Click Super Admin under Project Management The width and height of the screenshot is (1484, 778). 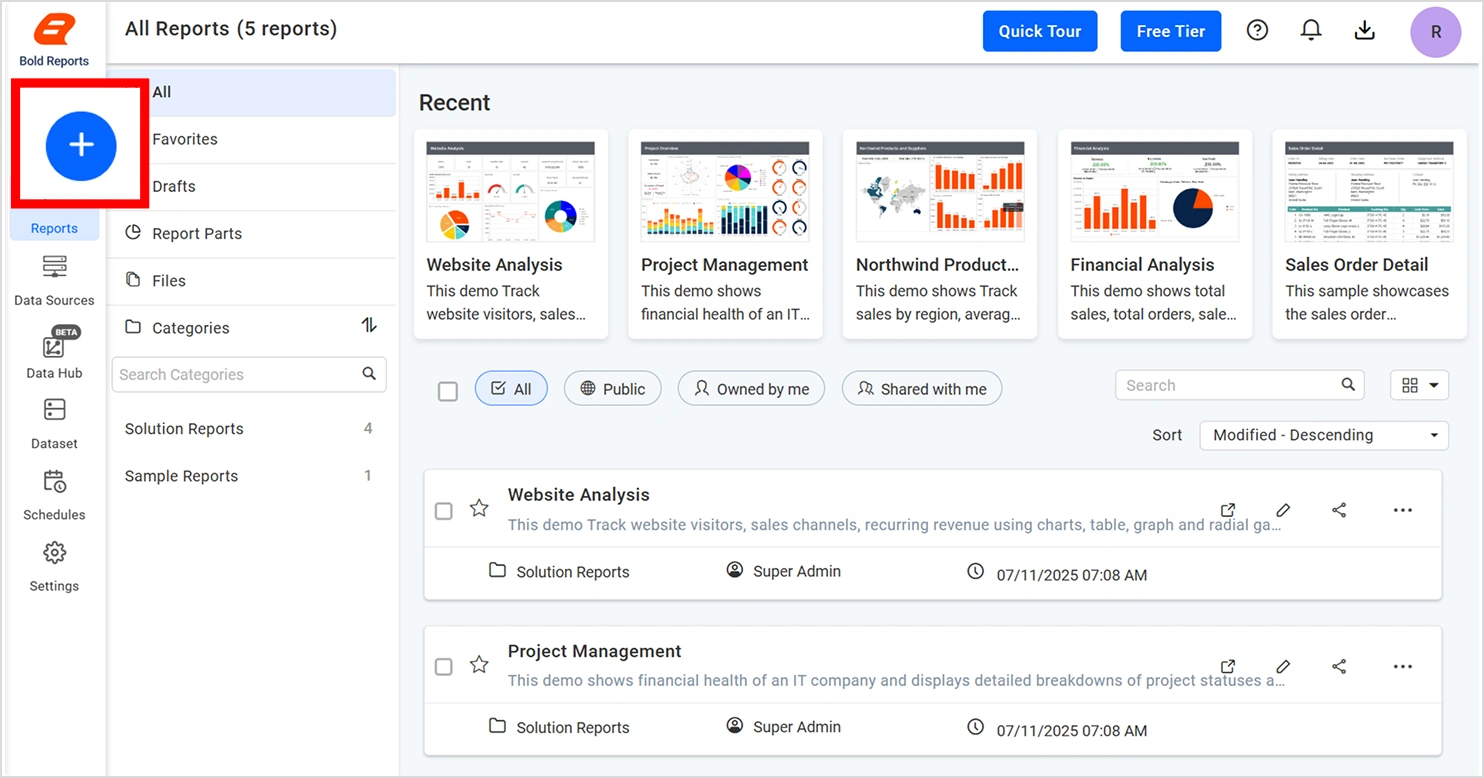pos(783,727)
